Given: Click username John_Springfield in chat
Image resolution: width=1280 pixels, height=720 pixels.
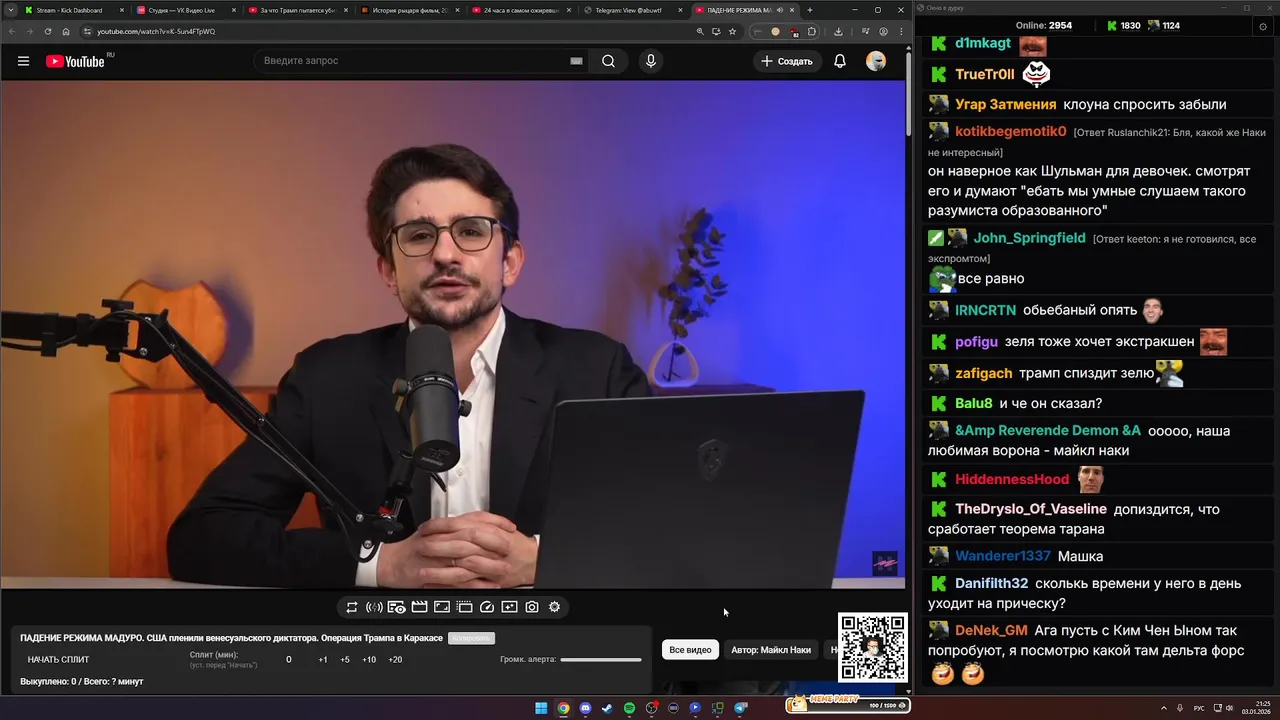Looking at the screenshot, I should (x=1029, y=238).
